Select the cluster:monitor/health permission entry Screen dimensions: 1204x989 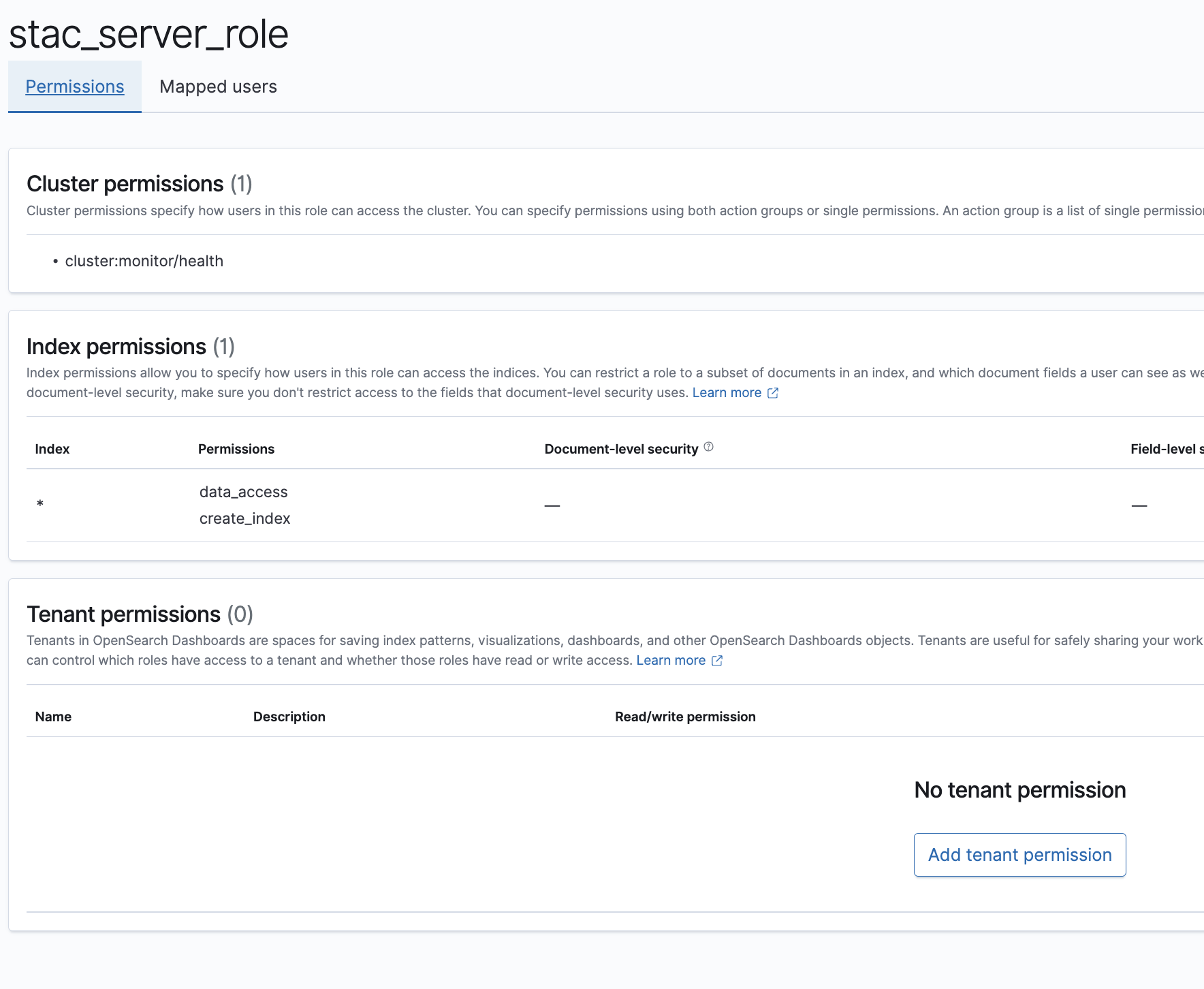(x=144, y=261)
